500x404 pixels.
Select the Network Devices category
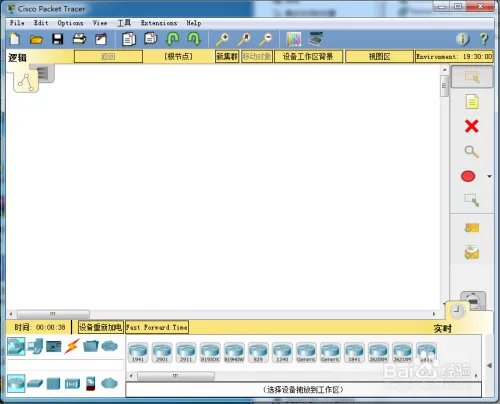coord(16,346)
